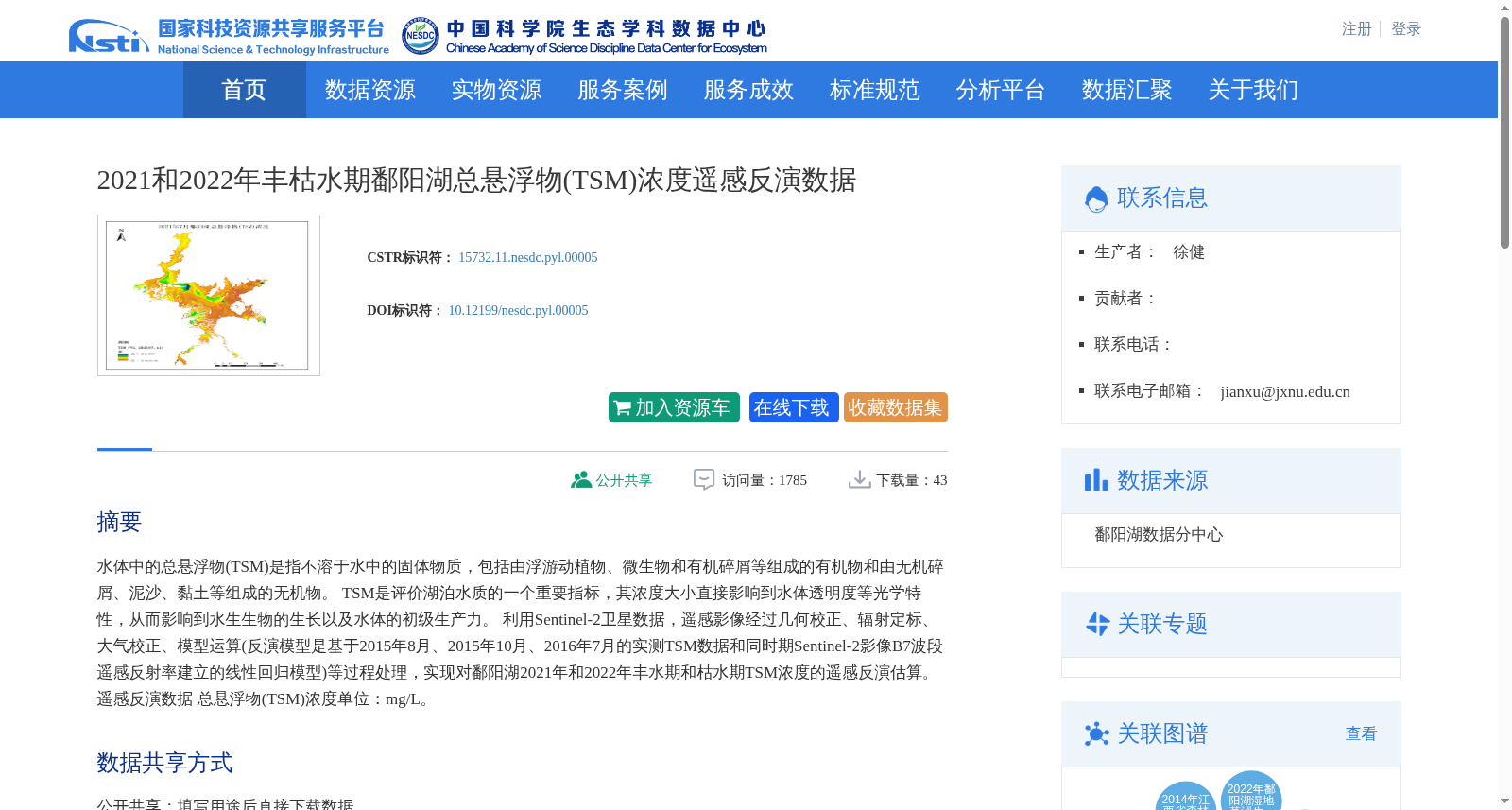Click the related topics icon
This screenshot has width=1512, height=810.
click(x=1097, y=624)
